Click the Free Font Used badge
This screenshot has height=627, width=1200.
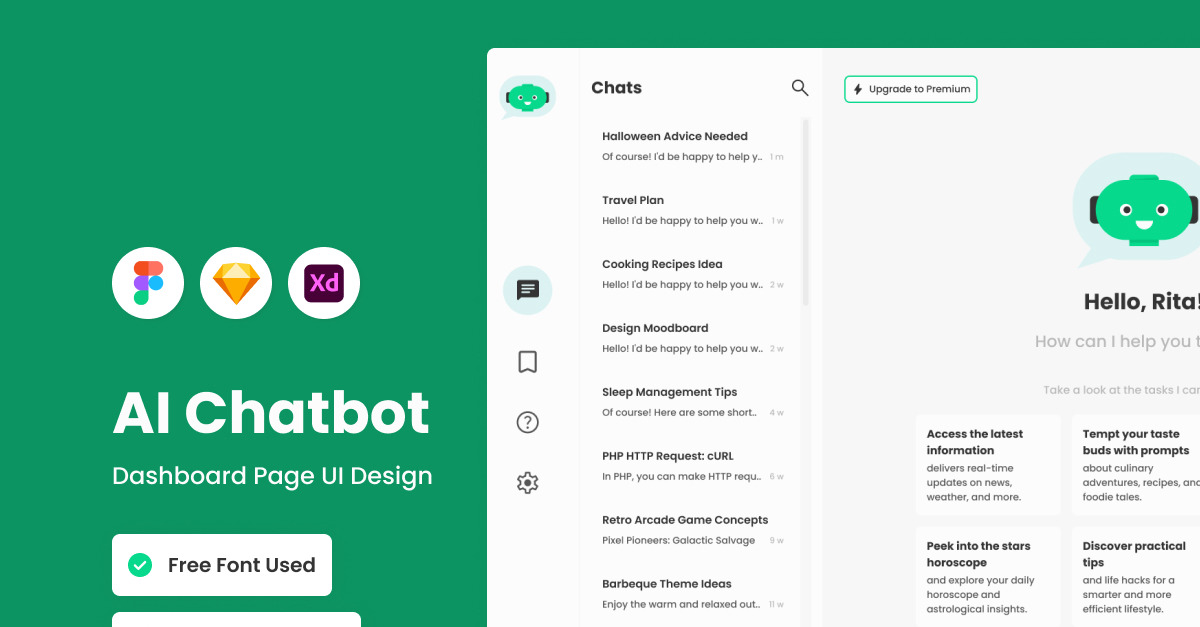[x=221, y=565]
